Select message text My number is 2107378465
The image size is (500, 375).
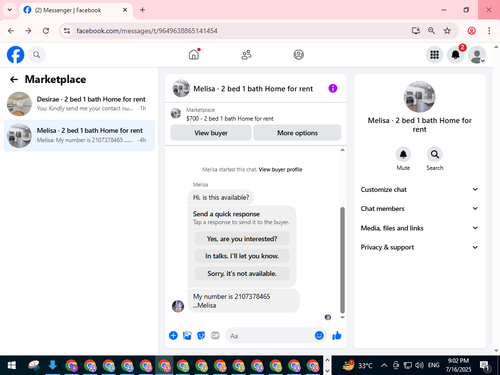coord(231,296)
